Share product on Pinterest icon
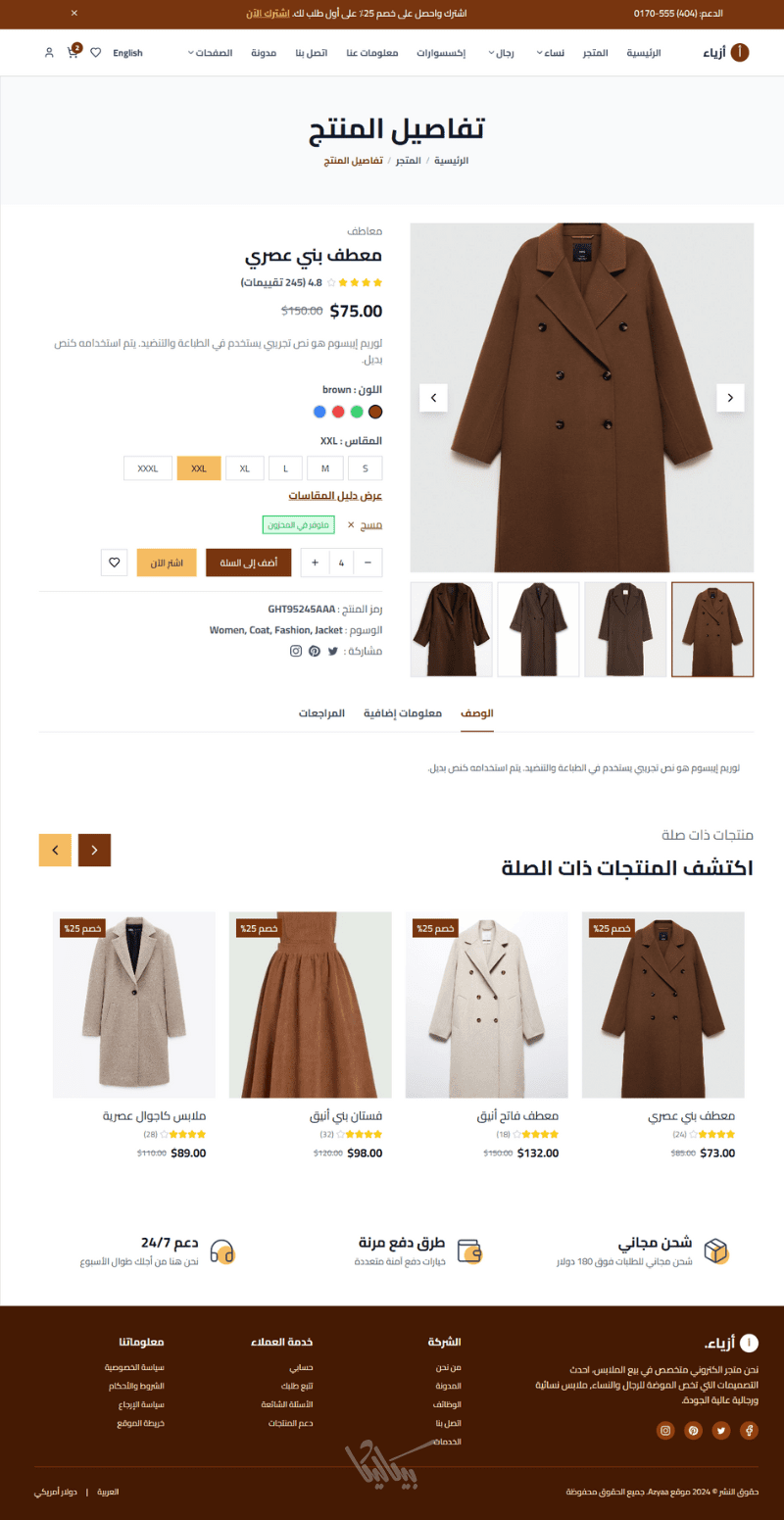The height and width of the screenshot is (1520, 784). (314, 651)
